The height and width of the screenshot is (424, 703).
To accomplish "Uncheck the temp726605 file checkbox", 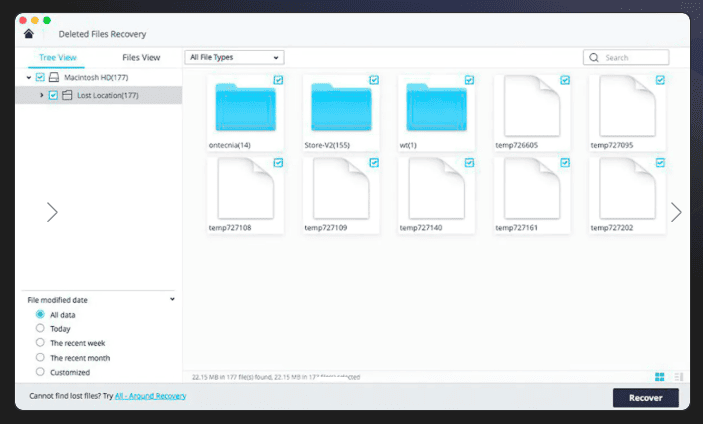I will (565, 80).
